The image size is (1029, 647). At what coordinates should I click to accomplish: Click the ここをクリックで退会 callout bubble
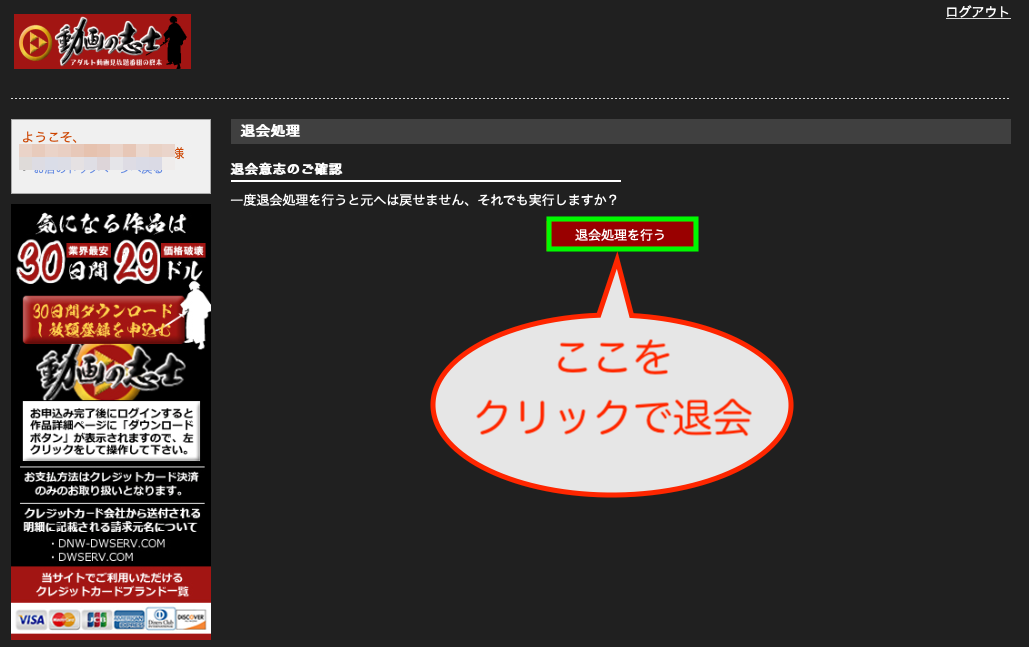tap(612, 397)
